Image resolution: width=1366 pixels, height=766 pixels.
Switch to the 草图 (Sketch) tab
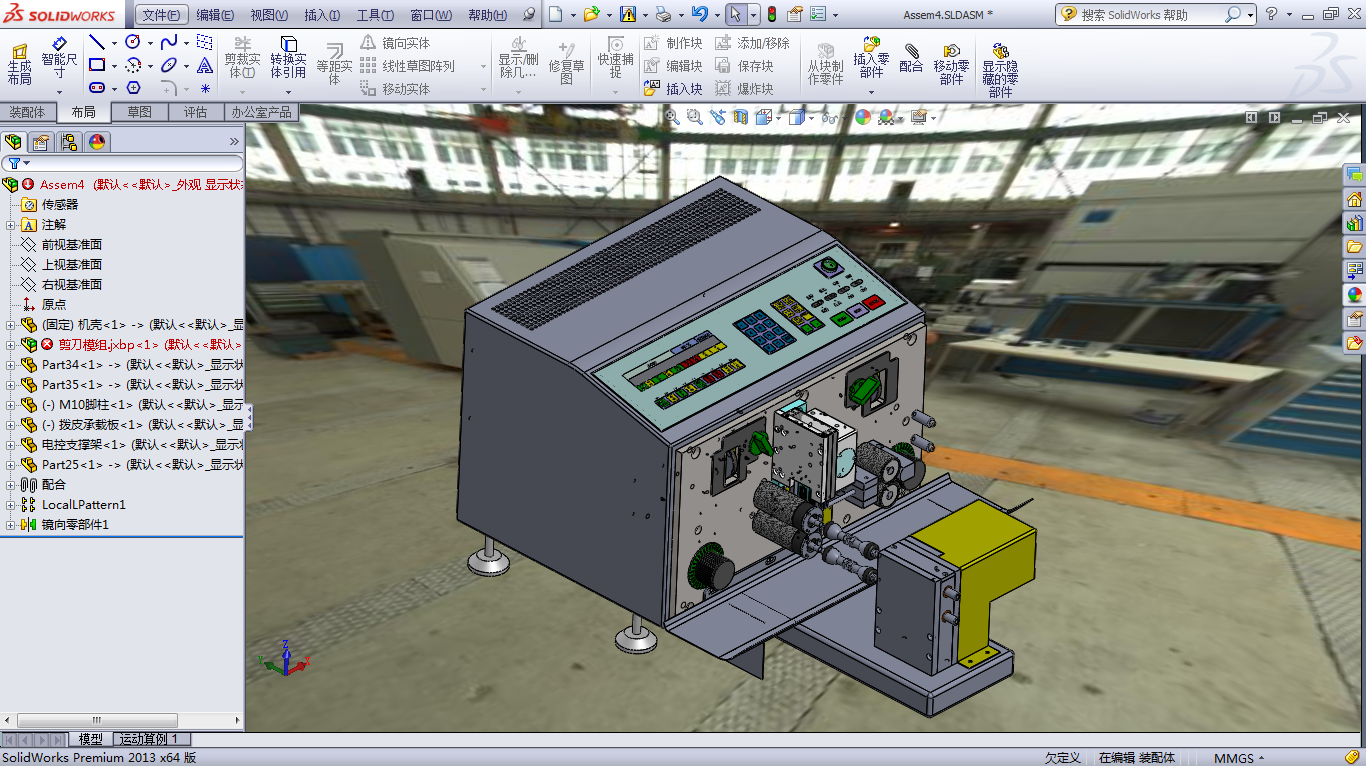[139, 112]
